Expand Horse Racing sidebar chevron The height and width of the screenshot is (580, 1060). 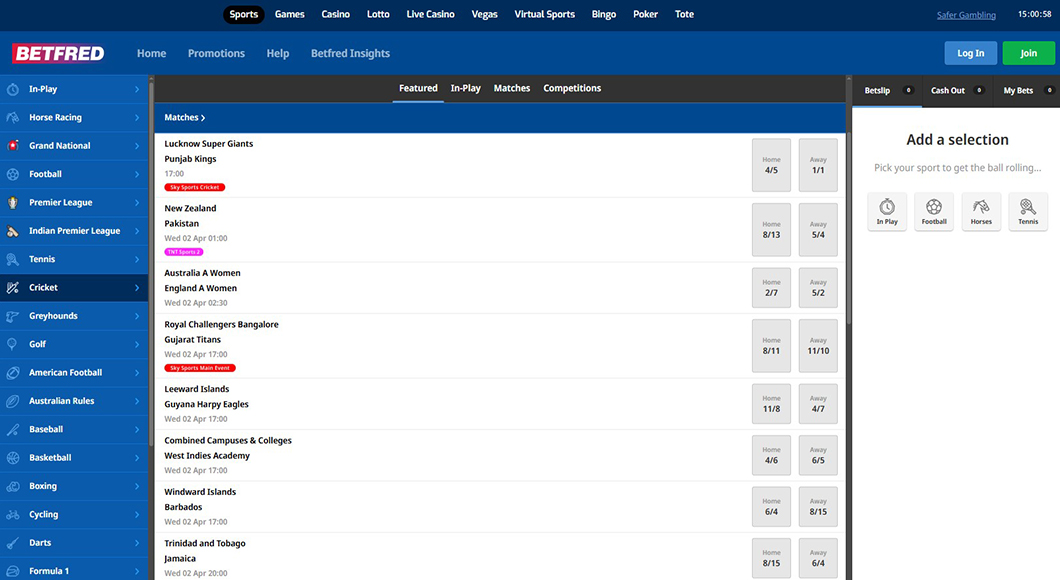137,118
